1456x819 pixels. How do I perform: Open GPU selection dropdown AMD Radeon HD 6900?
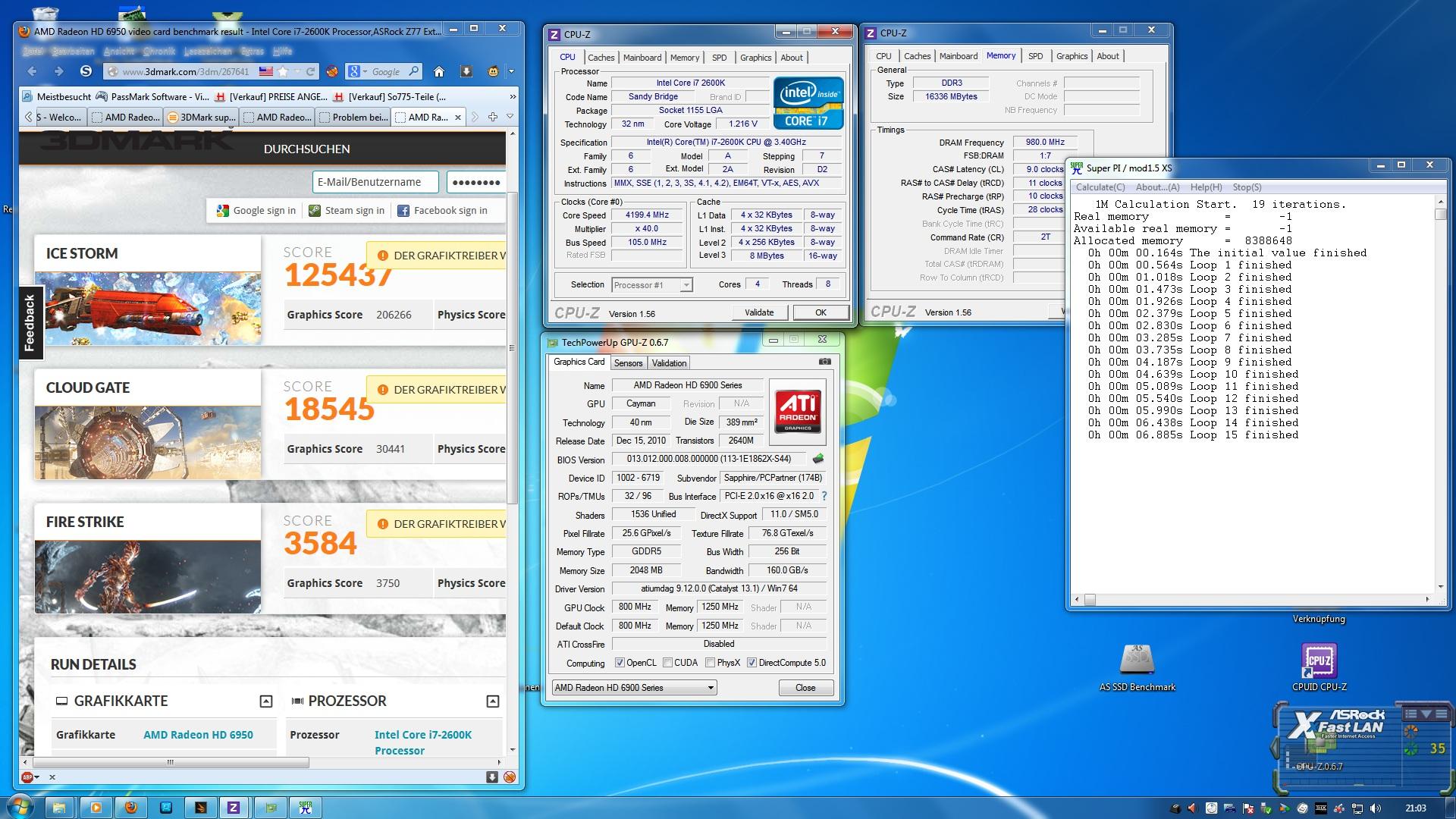634,688
